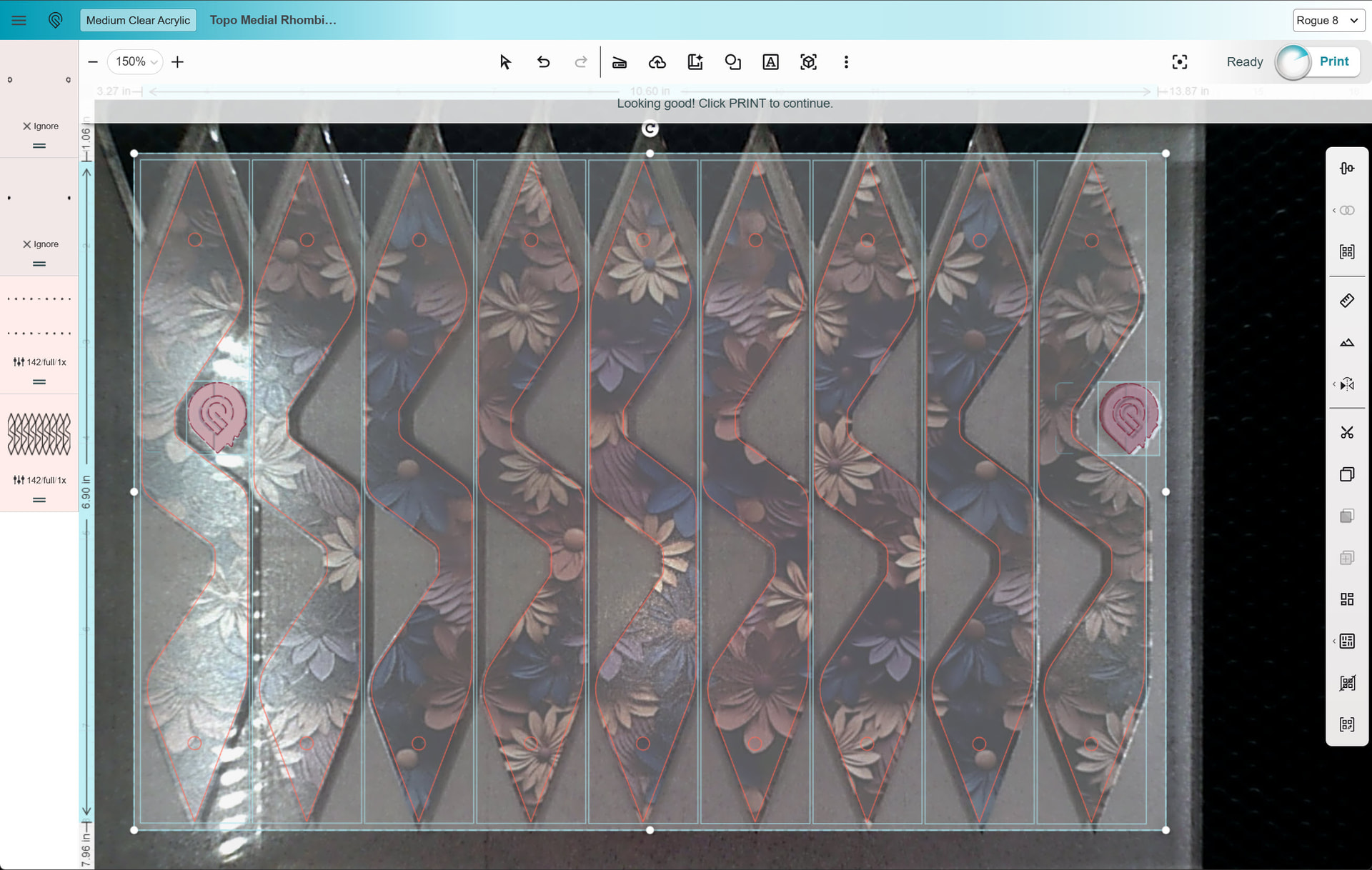1372x870 pixels.
Task: Select the text tool icon
Action: pos(770,62)
